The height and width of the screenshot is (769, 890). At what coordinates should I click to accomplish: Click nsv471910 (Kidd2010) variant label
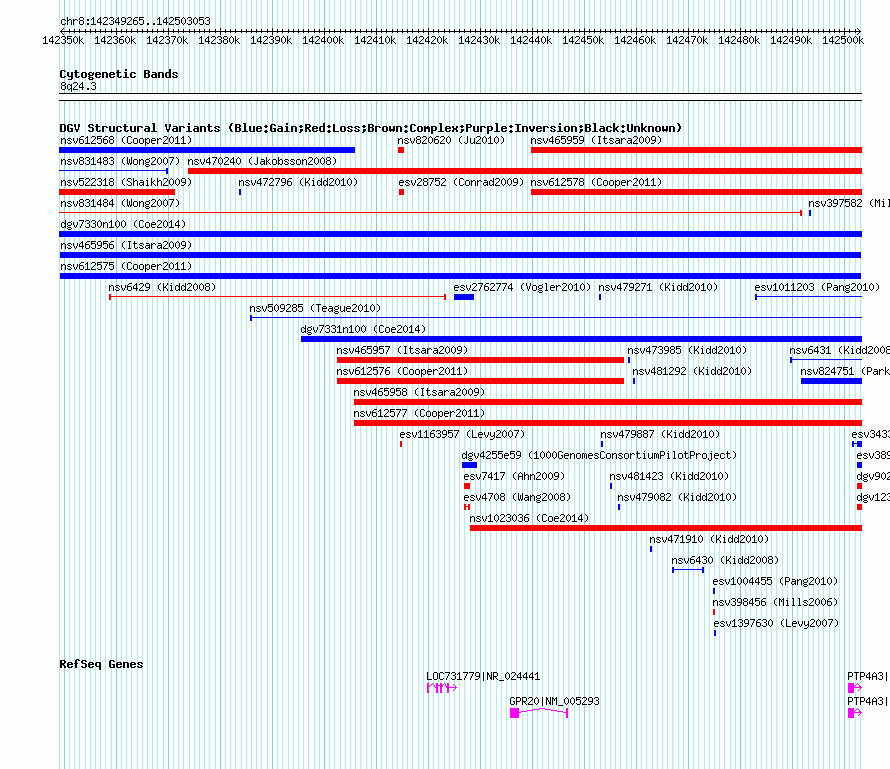pyautogui.click(x=709, y=539)
